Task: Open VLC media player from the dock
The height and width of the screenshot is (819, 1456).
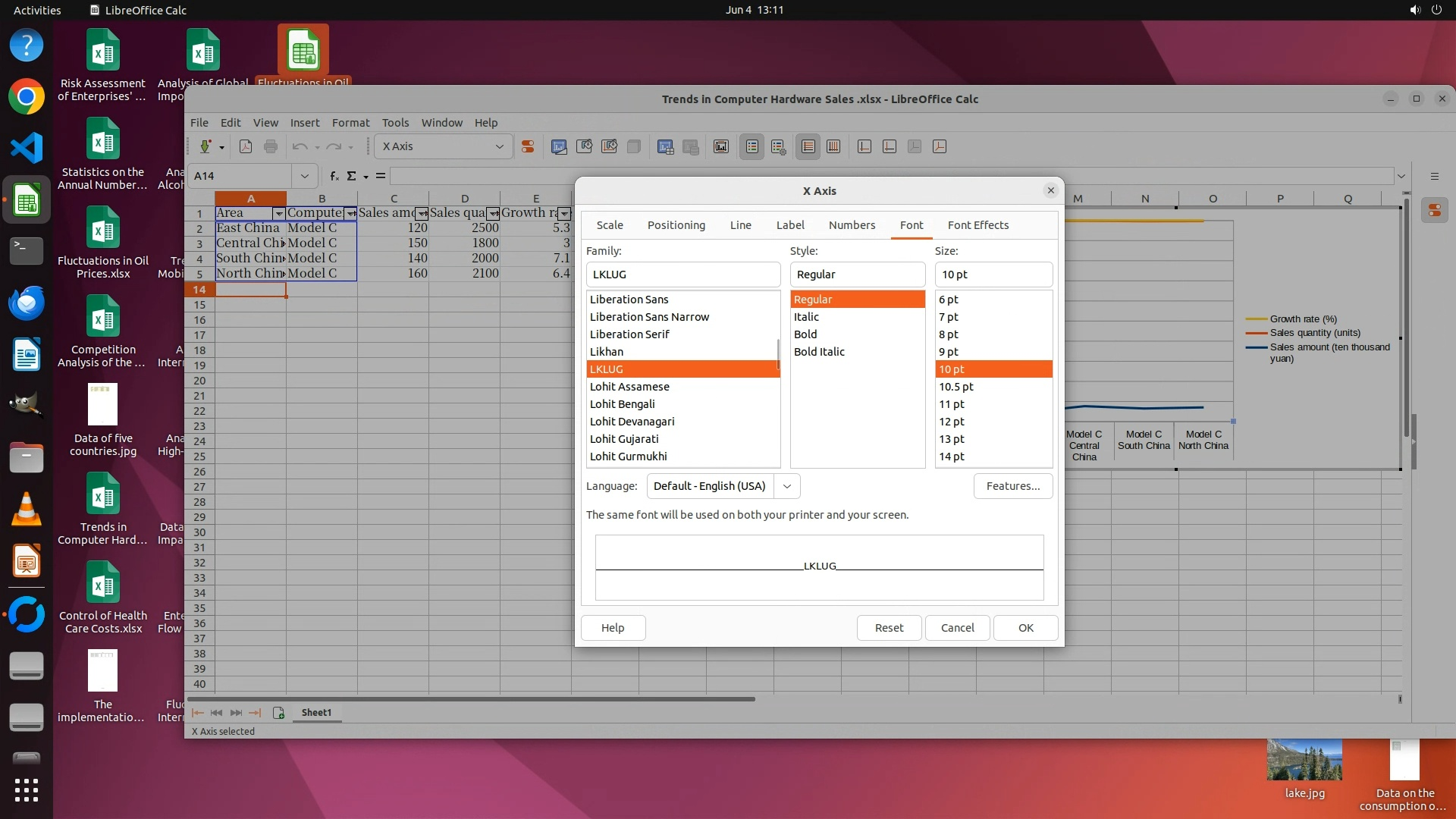Action: 27,510
